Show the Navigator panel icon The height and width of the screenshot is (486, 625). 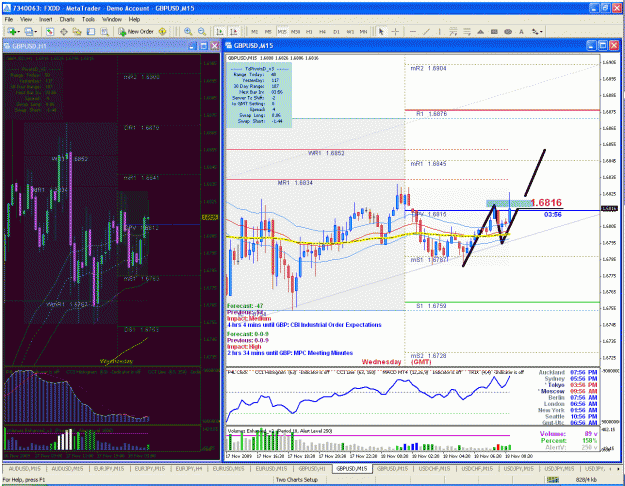(x=77, y=31)
